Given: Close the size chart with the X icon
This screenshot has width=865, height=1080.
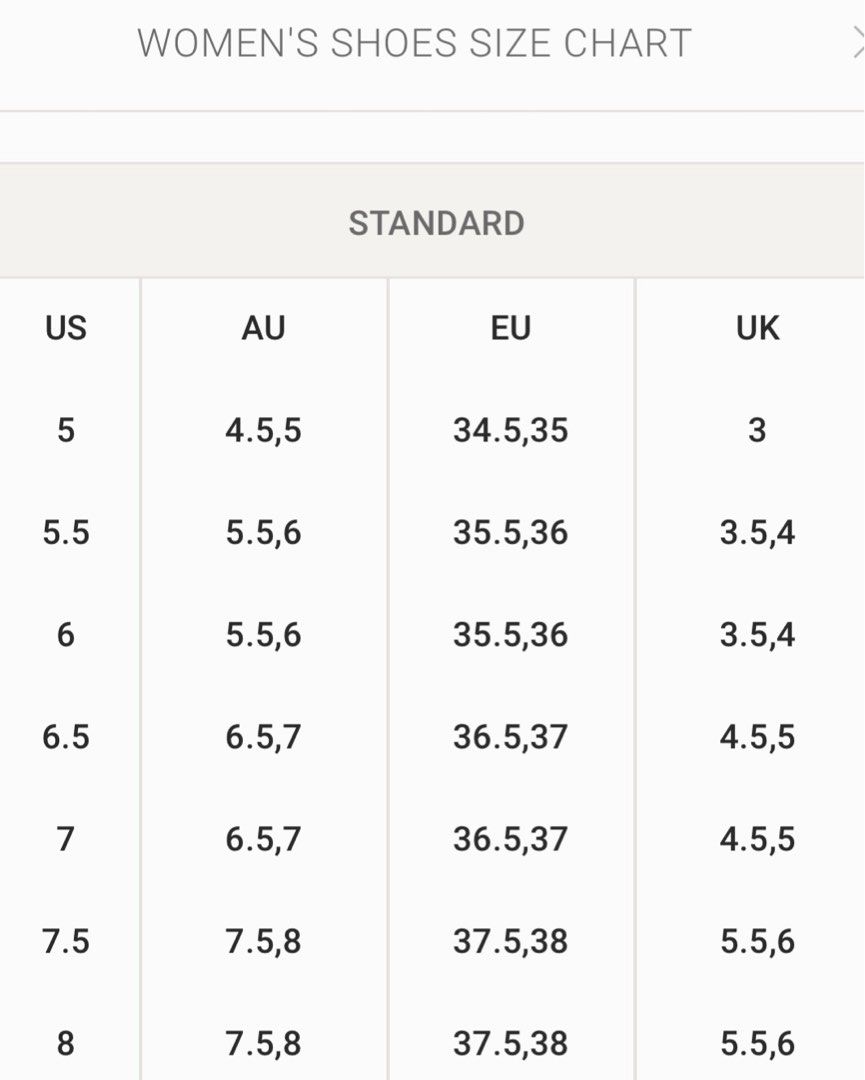Looking at the screenshot, I should coord(857,43).
